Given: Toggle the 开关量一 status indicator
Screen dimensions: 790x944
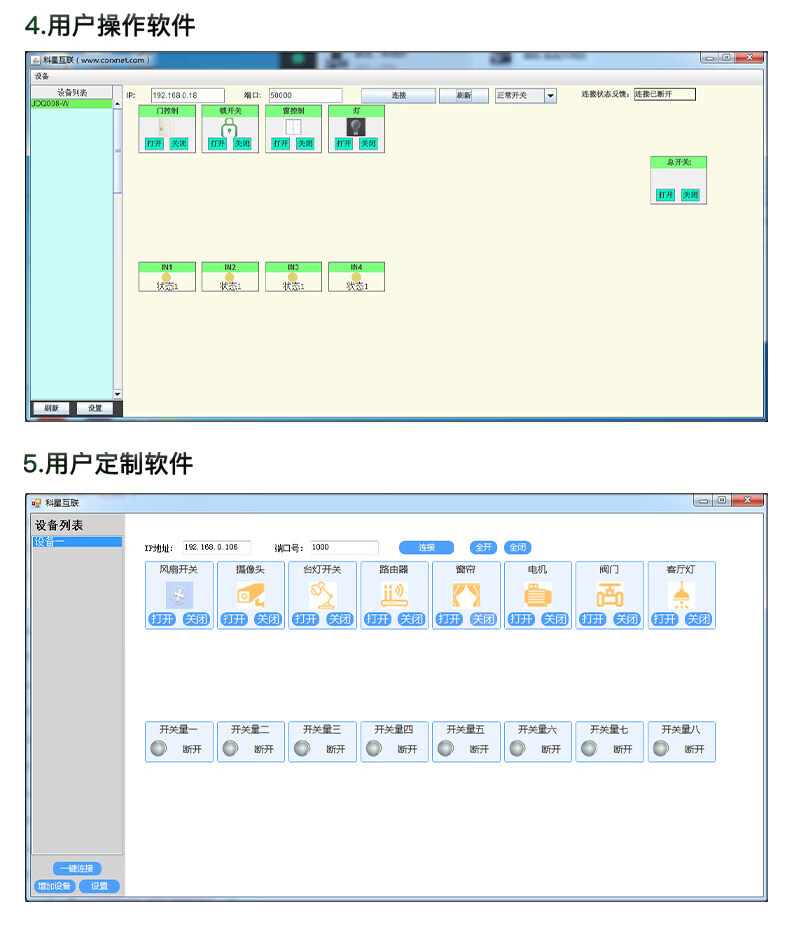Looking at the screenshot, I should [159, 749].
